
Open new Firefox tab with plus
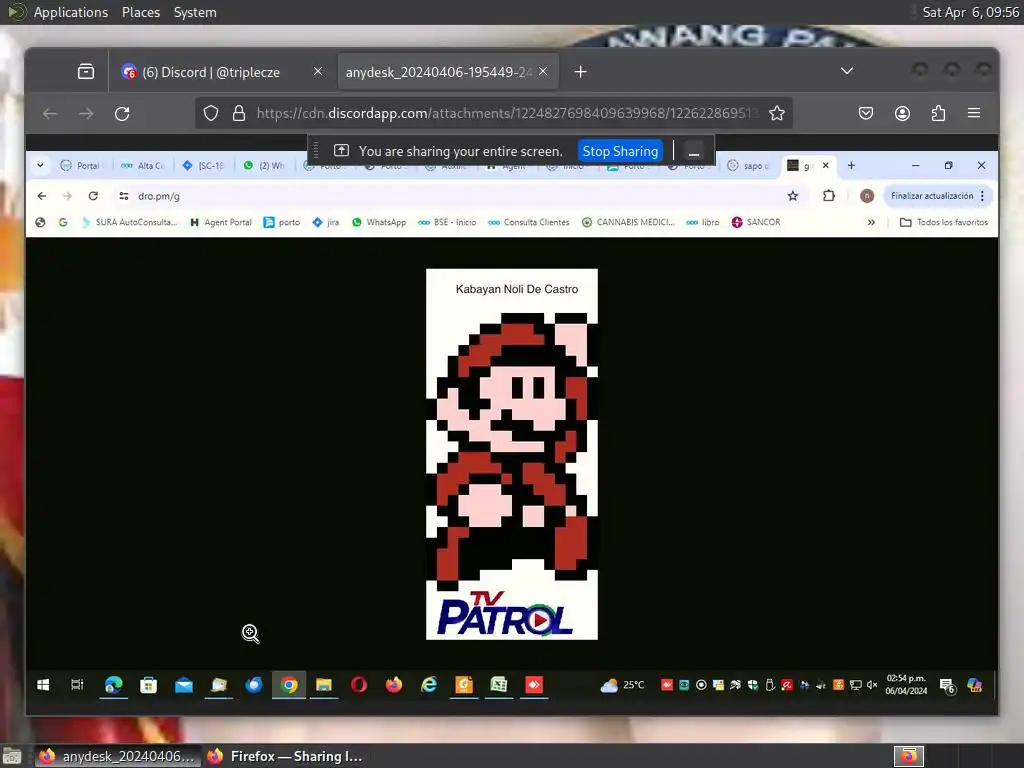click(580, 72)
